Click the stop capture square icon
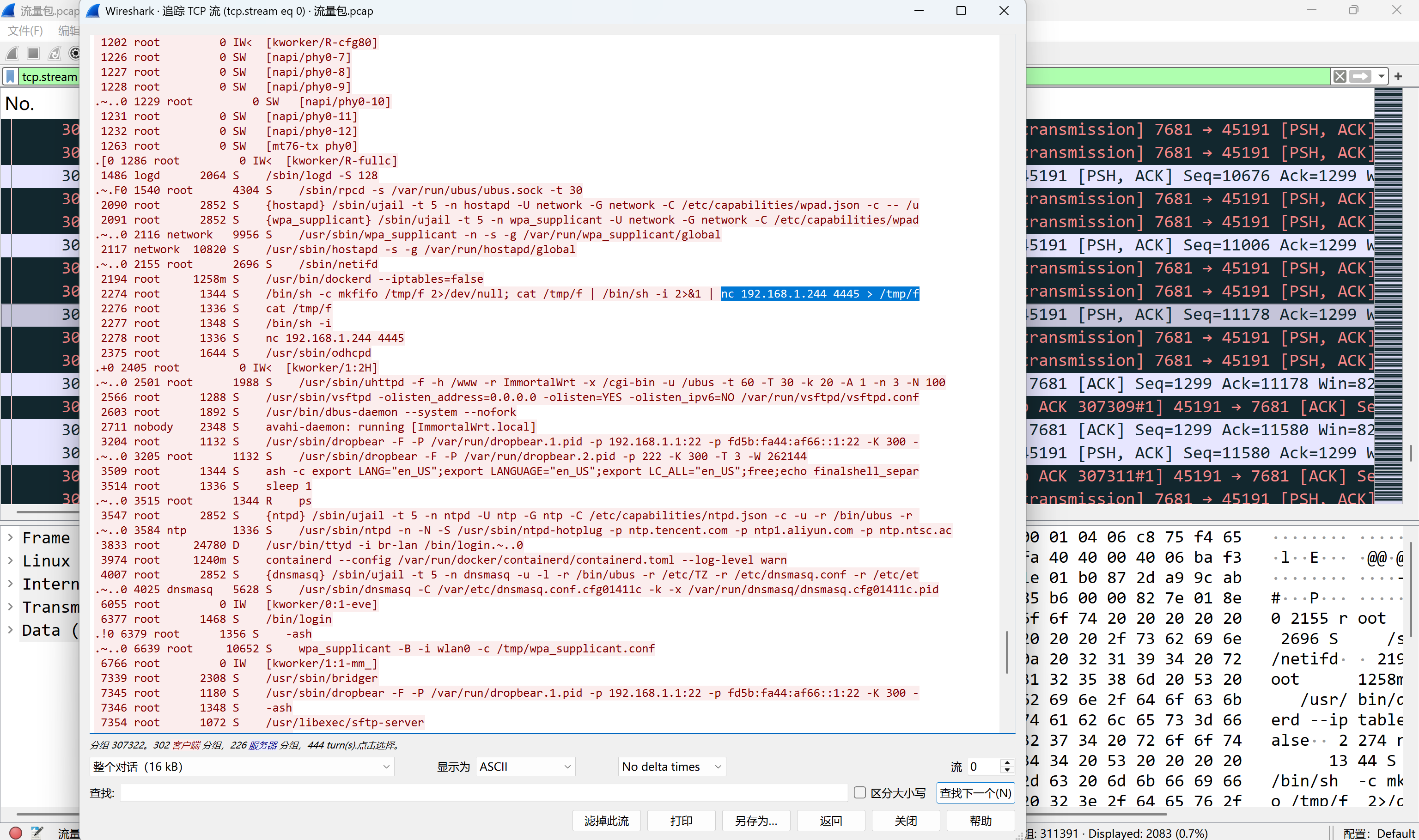The width and height of the screenshot is (1419, 840). pos(33,53)
